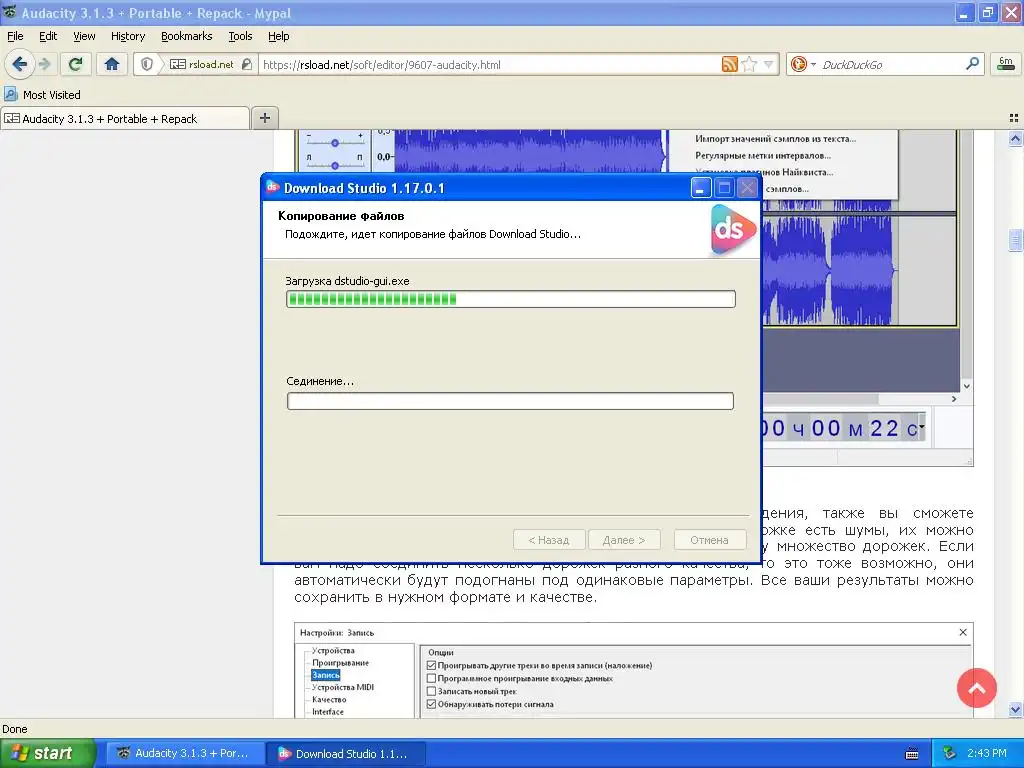This screenshot has width=1024, height=768.
Task: Open the File menu
Action: [x=15, y=36]
